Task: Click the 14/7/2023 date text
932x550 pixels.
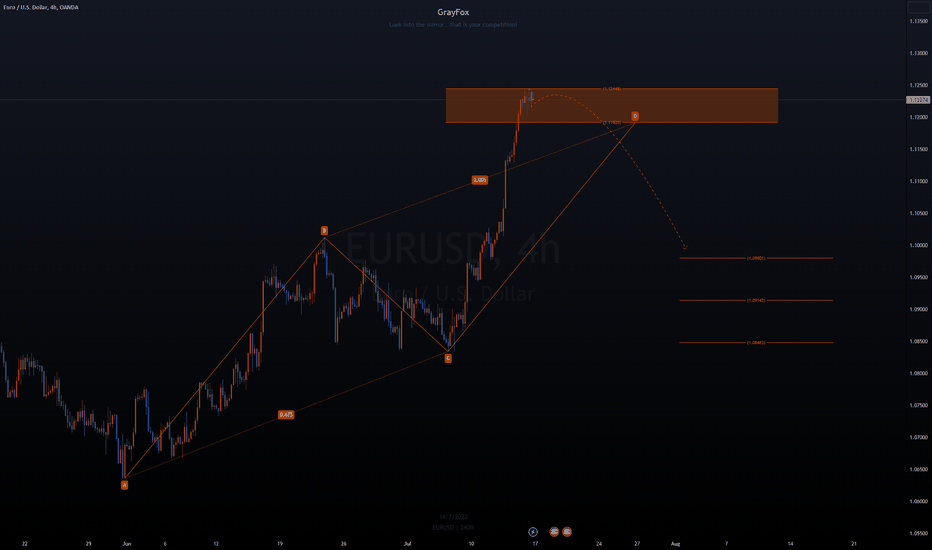Action: (x=454, y=517)
